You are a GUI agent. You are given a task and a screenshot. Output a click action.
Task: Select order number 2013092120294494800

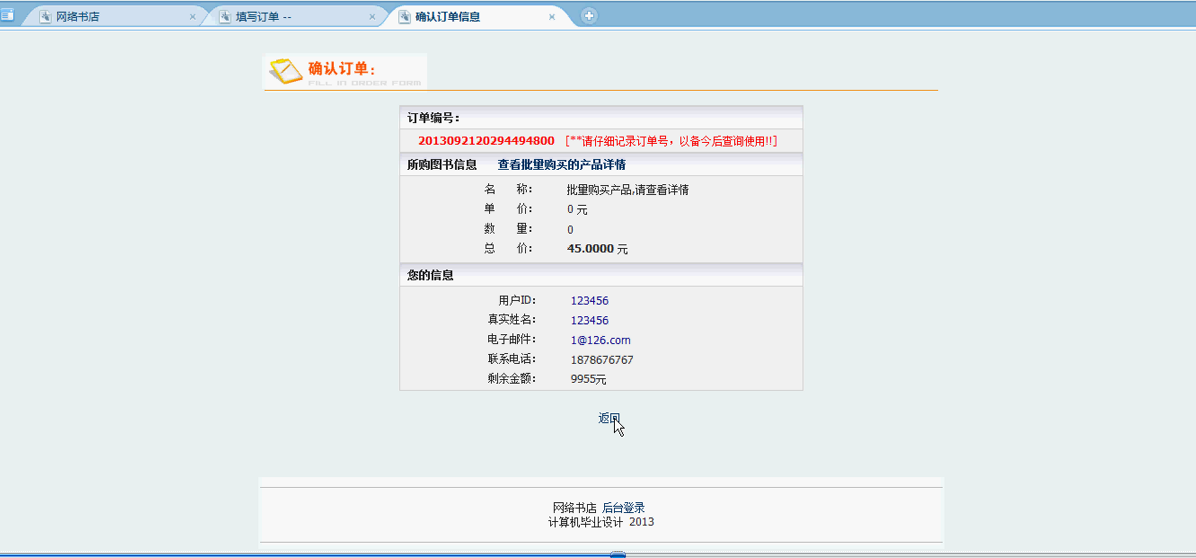tap(486, 141)
